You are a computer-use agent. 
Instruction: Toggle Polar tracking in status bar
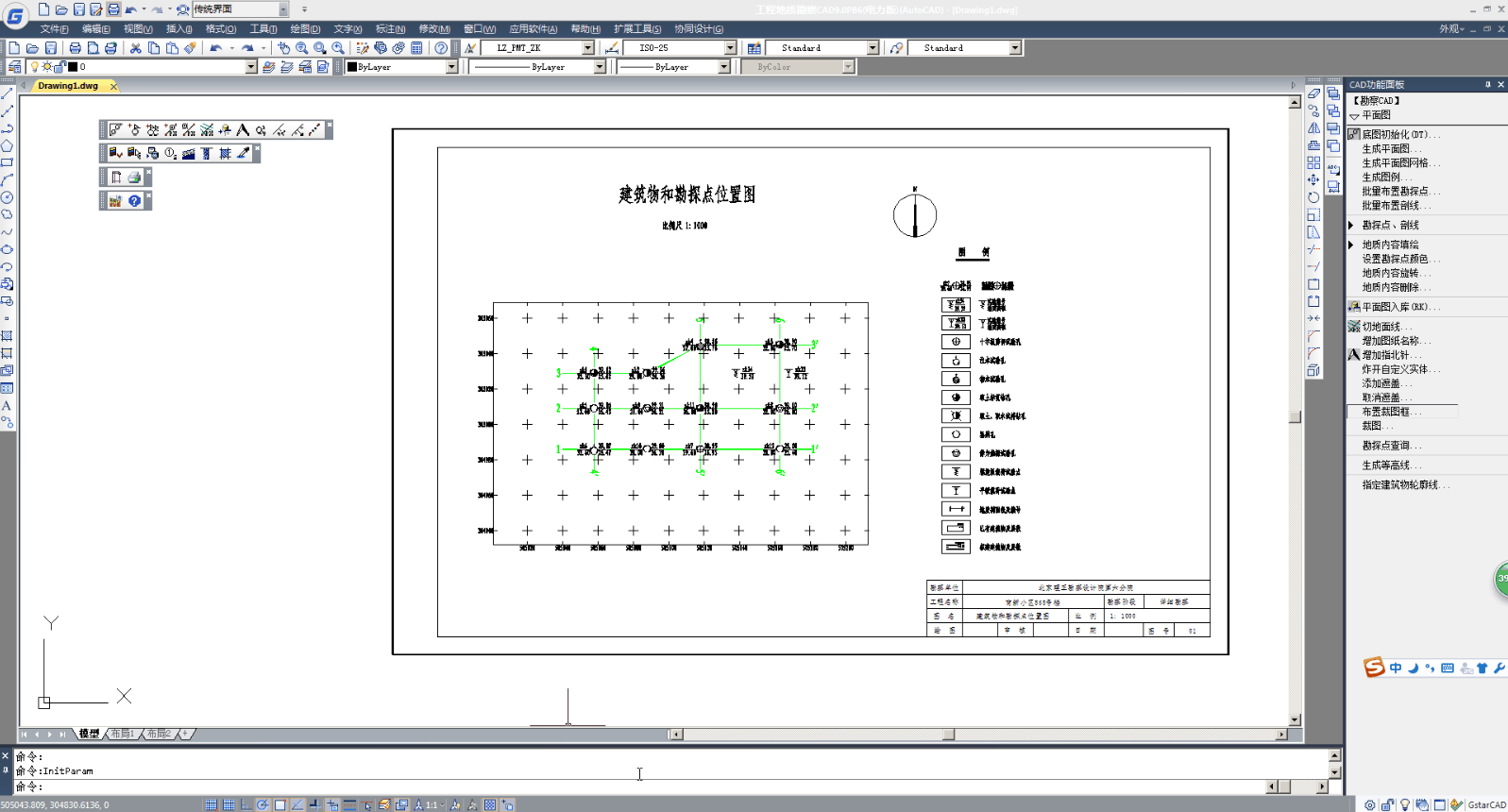tap(263, 804)
